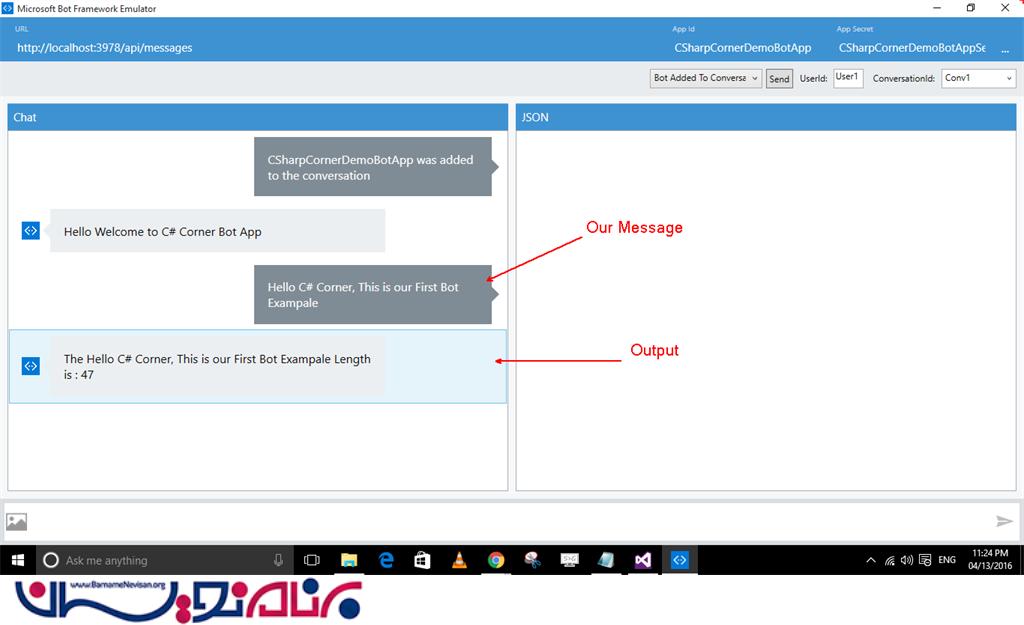Image resolution: width=1024 pixels, height=625 pixels.
Task: Click the bot avatar beside the welcome message
Action: (31, 231)
